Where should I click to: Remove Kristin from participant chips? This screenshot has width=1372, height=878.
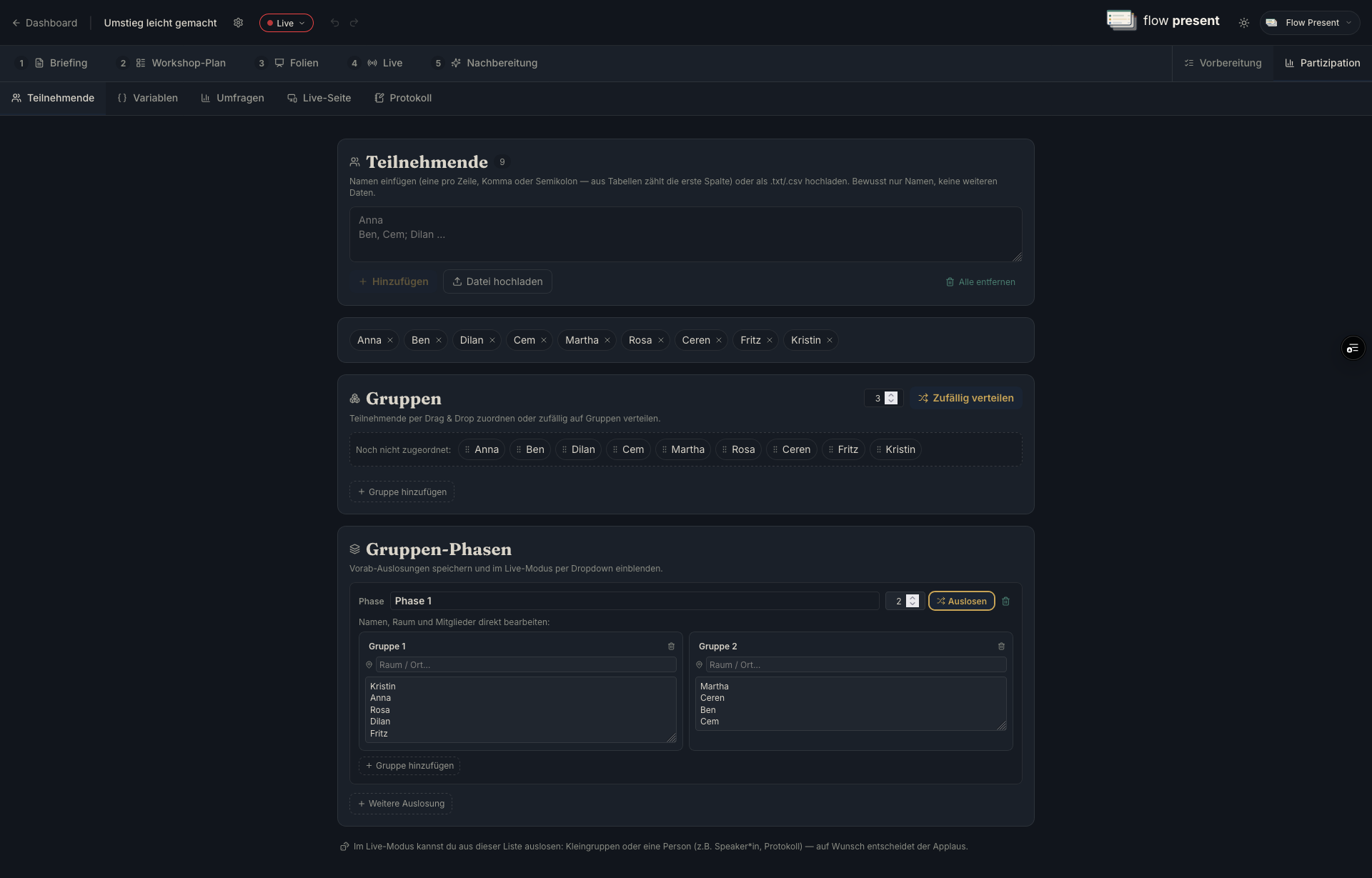click(830, 341)
